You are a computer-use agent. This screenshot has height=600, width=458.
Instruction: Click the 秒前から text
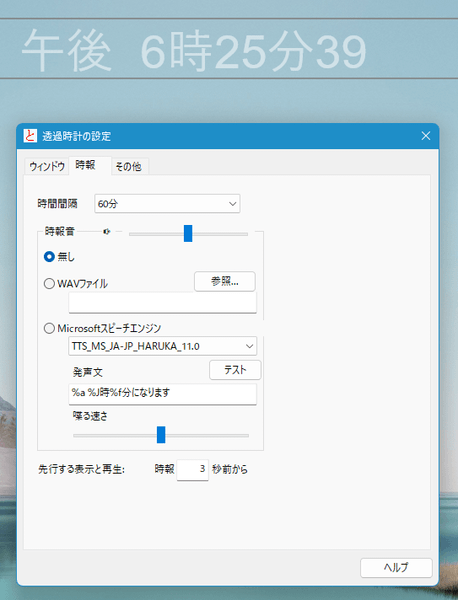[x=230, y=470]
